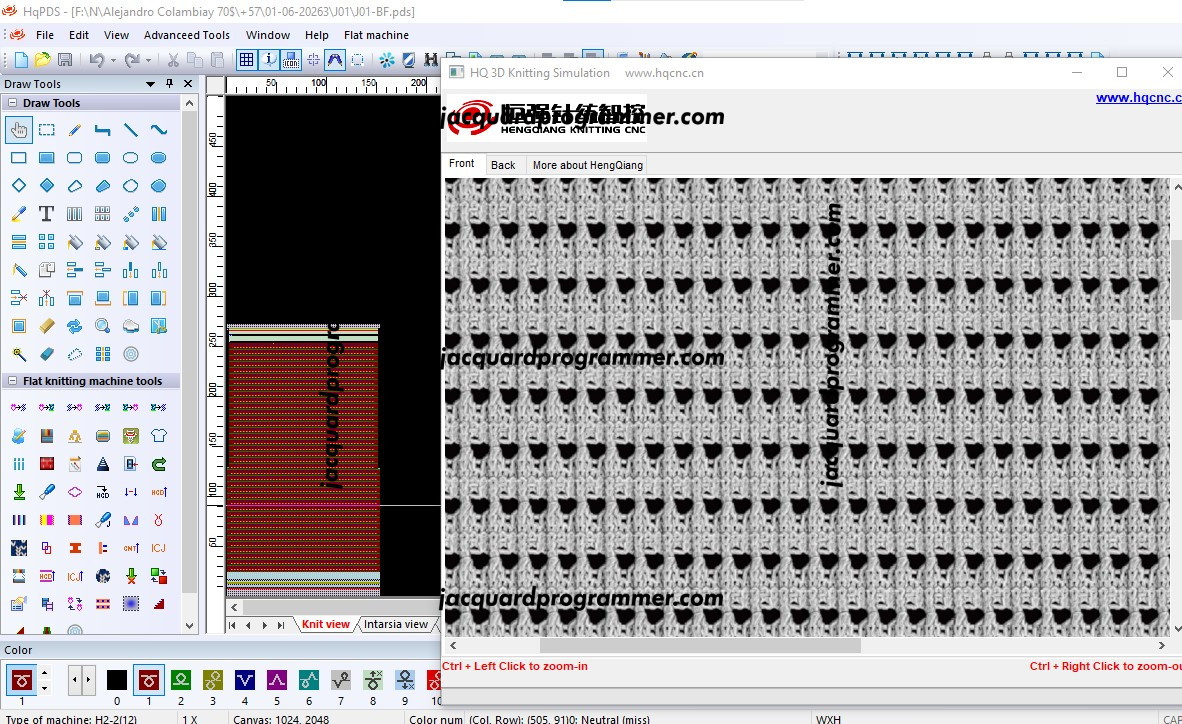Image resolution: width=1182 pixels, height=724 pixels.
Task: Open the View menu
Action: pos(116,35)
